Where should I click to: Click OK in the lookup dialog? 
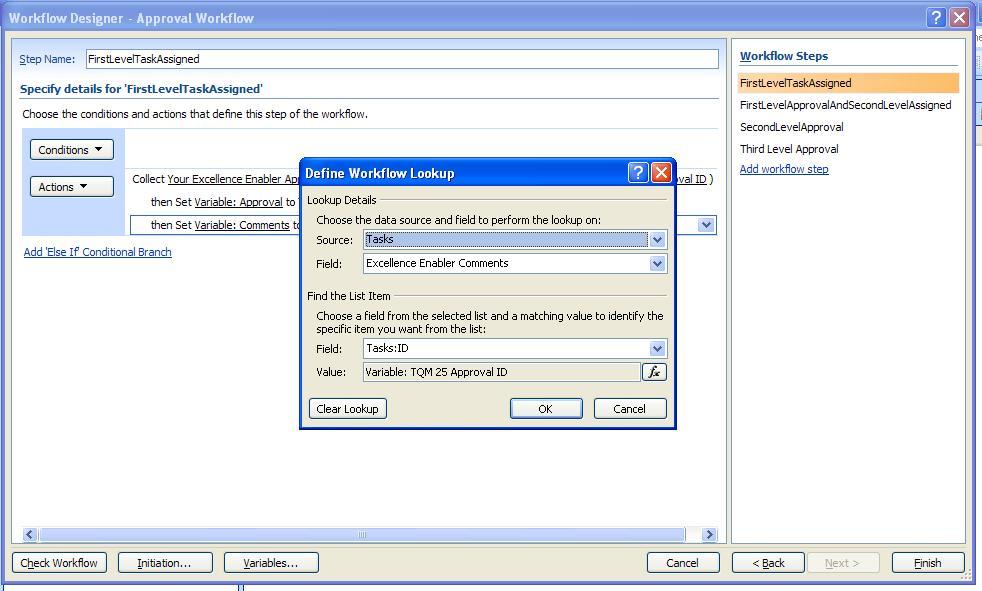(x=546, y=409)
